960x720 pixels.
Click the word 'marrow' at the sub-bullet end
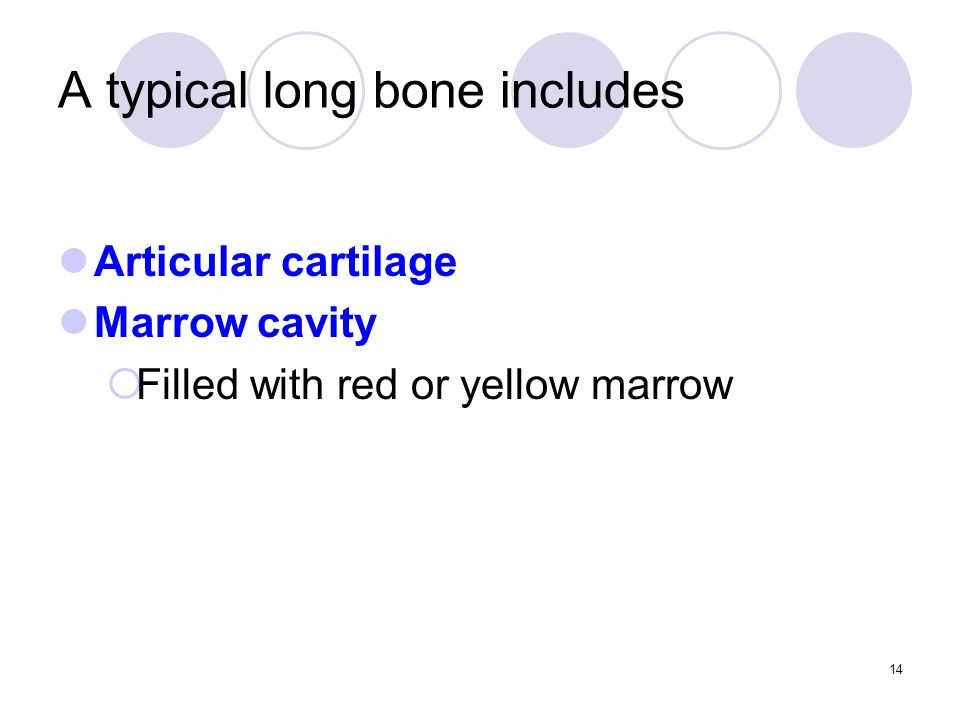tap(662, 387)
